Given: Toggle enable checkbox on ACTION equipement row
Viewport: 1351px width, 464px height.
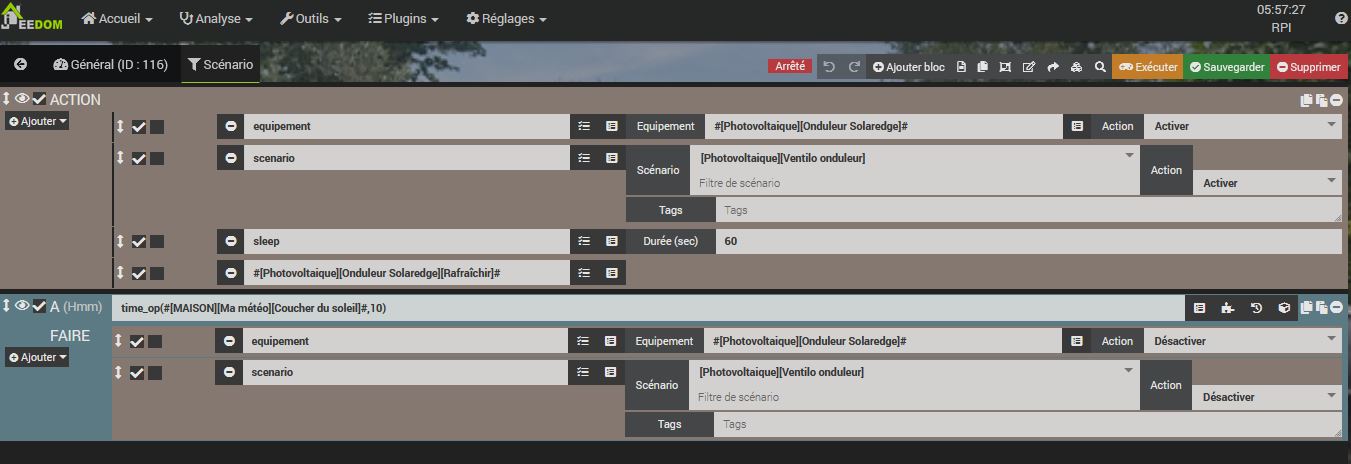Looking at the screenshot, I should point(139,127).
